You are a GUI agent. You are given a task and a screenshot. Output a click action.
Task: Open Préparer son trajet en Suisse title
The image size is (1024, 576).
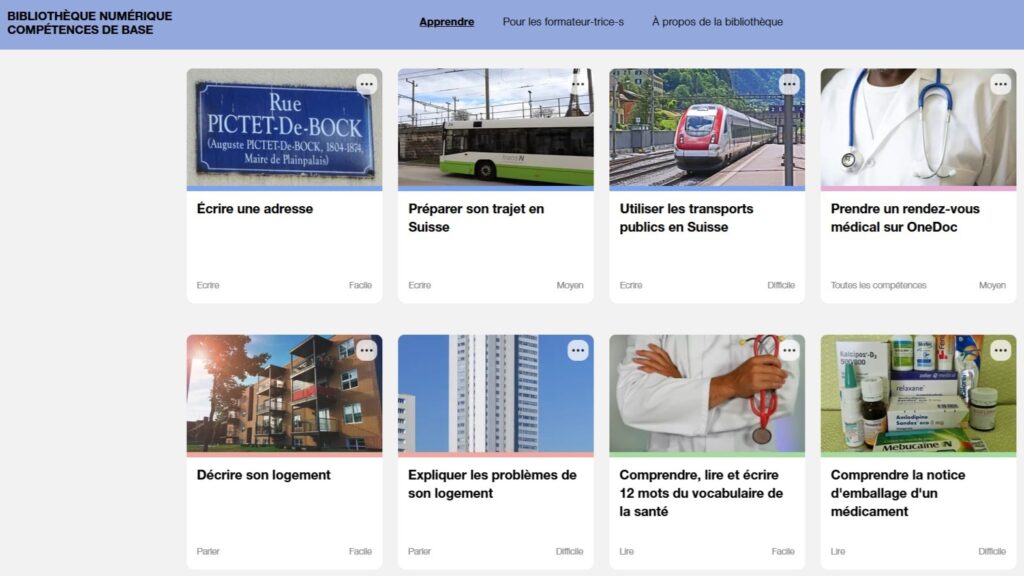pos(476,218)
